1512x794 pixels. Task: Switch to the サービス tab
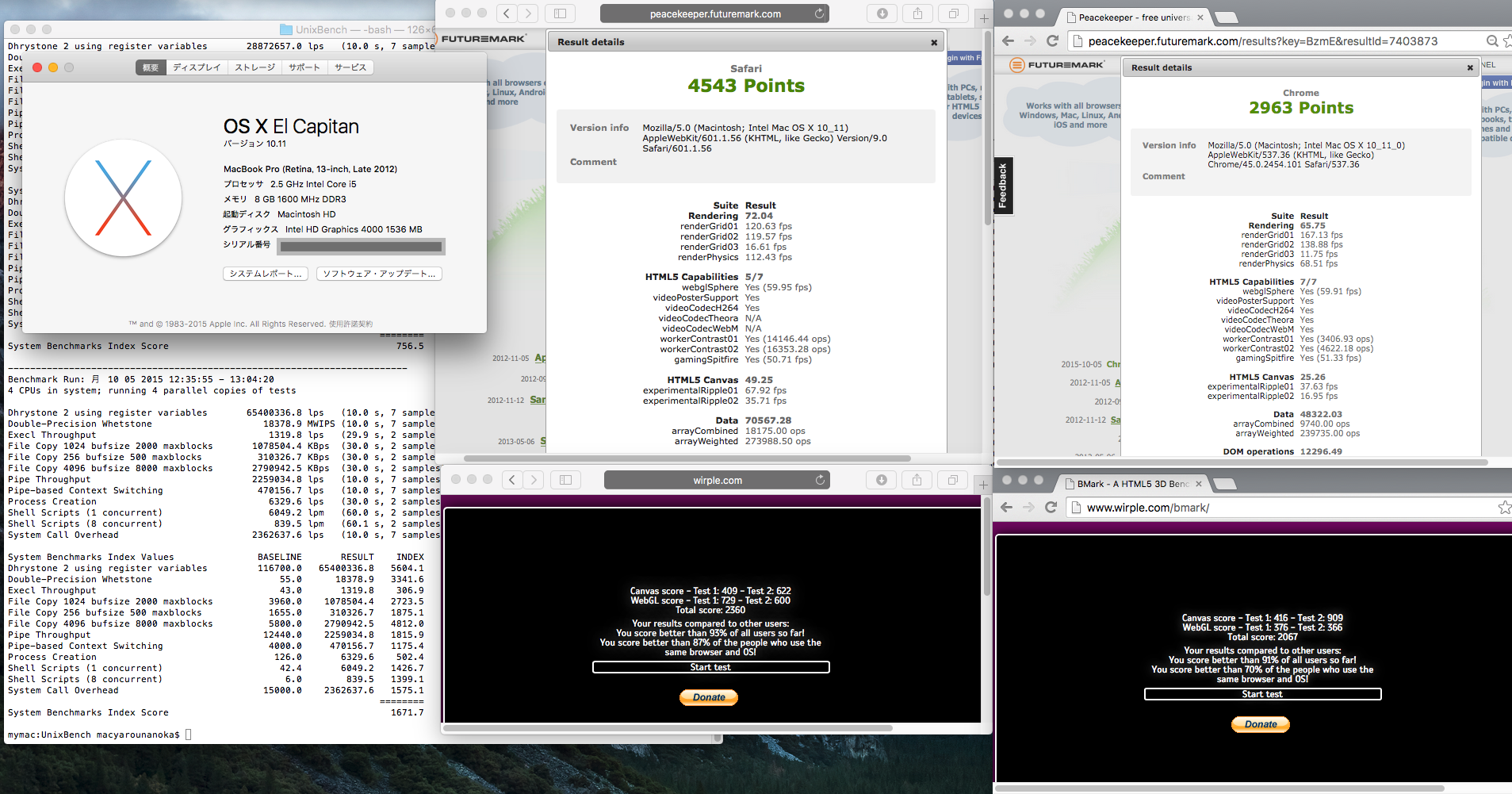[350, 67]
